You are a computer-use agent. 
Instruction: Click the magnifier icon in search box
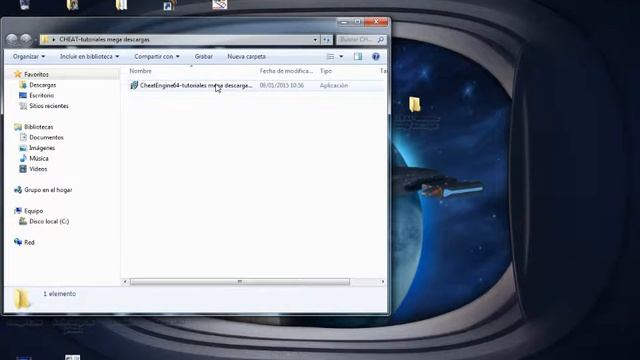(380, 40)
